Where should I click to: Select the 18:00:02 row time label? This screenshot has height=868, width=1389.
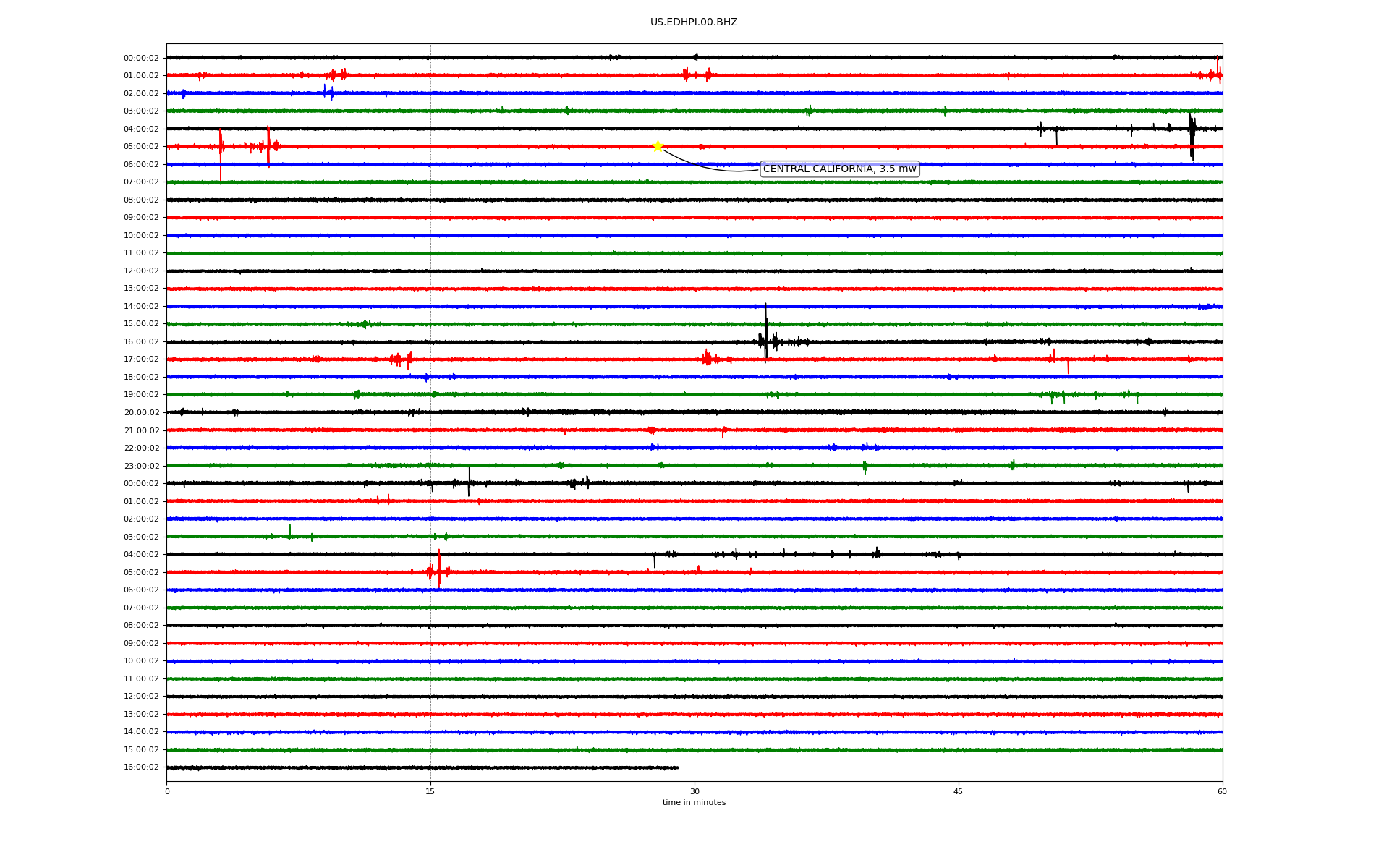click(x=141, y=378)
